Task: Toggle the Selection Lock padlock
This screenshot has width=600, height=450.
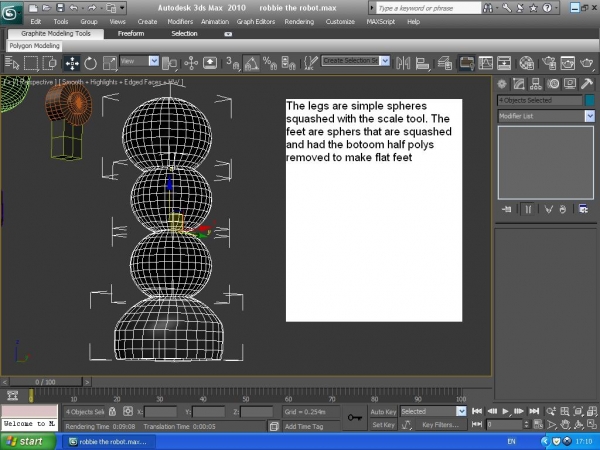Action: tap(112, 412)
